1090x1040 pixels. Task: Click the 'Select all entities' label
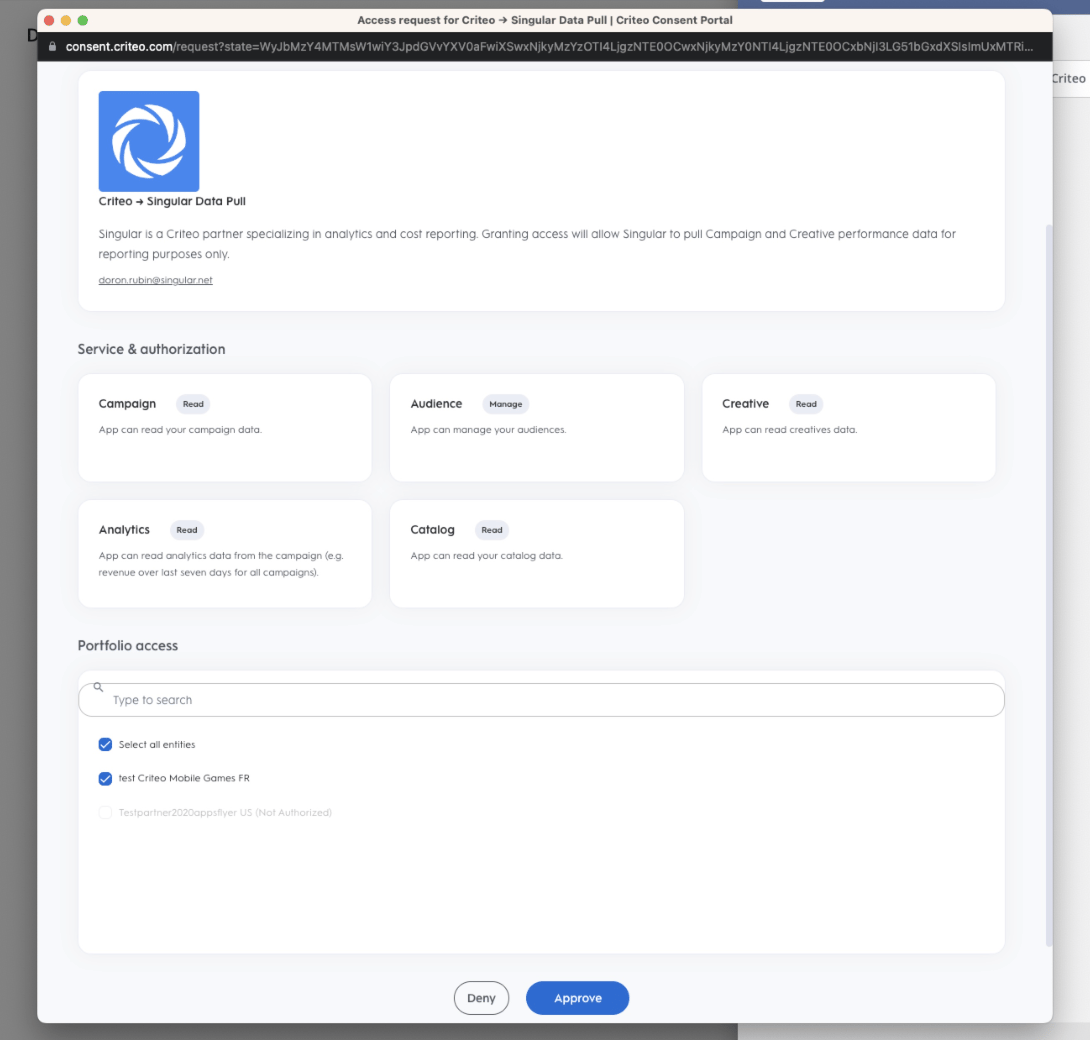pyautogui.click(x=157, y=745)
